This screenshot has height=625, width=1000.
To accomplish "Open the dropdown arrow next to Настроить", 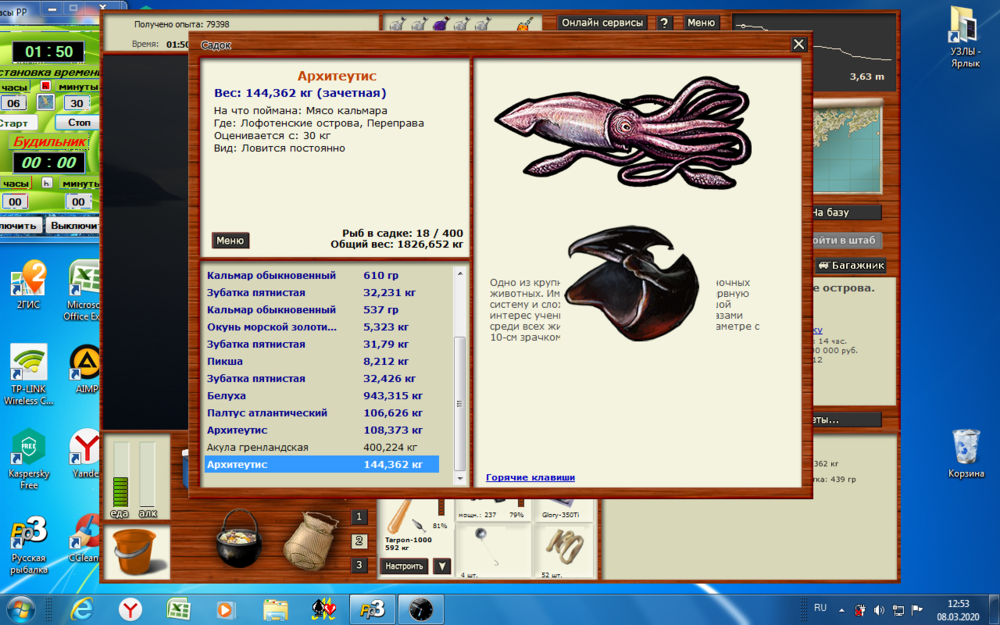I will (x=443, y=565).
